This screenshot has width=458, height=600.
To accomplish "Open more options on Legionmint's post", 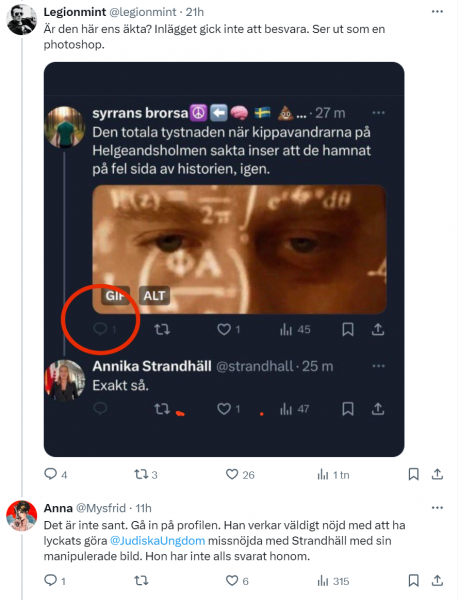I will tap(437, 12).
